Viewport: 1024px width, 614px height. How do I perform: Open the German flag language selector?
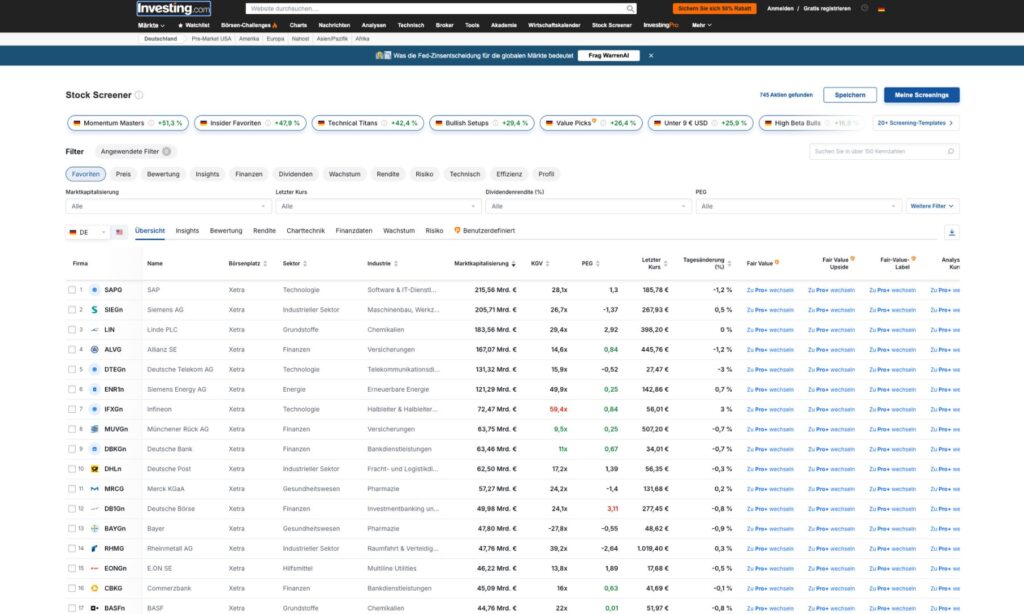tap(881, 8)
